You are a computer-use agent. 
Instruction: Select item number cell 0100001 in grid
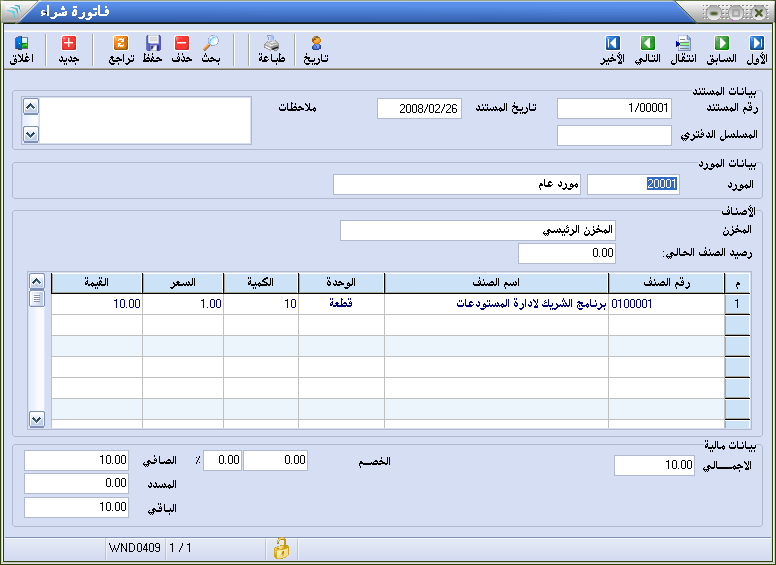(665, 303)
